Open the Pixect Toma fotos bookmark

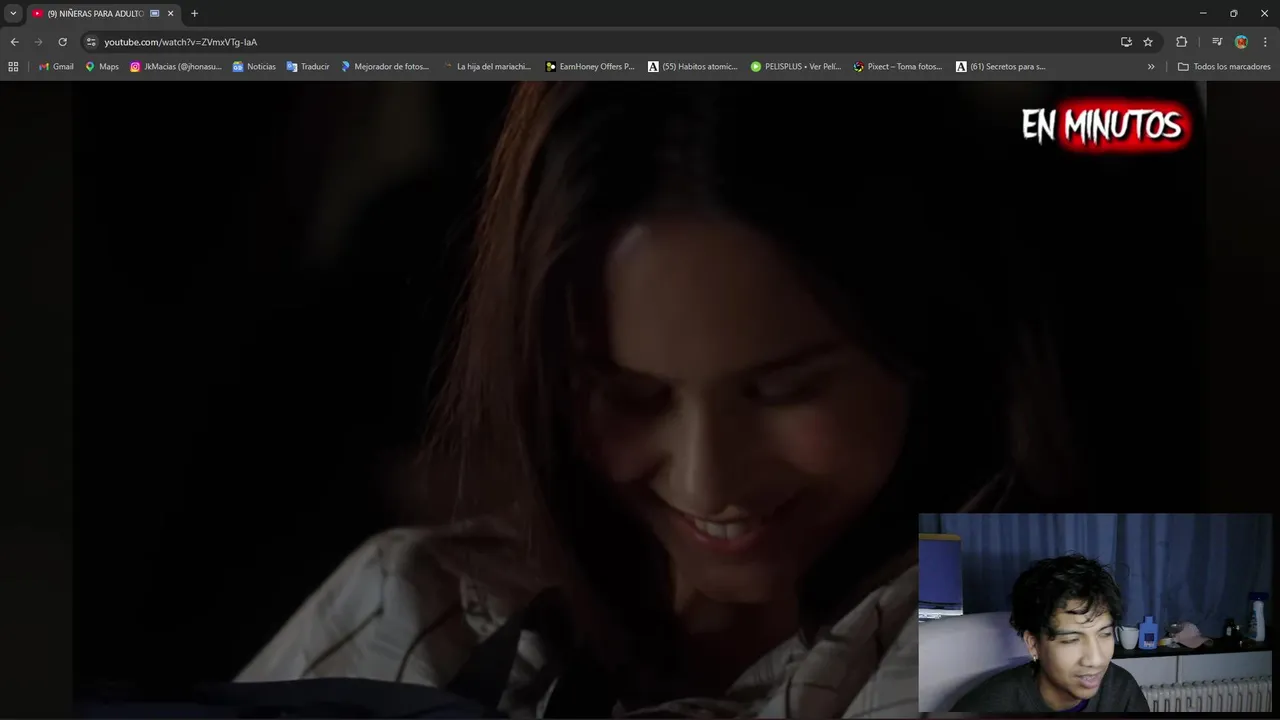pos(898,67)
